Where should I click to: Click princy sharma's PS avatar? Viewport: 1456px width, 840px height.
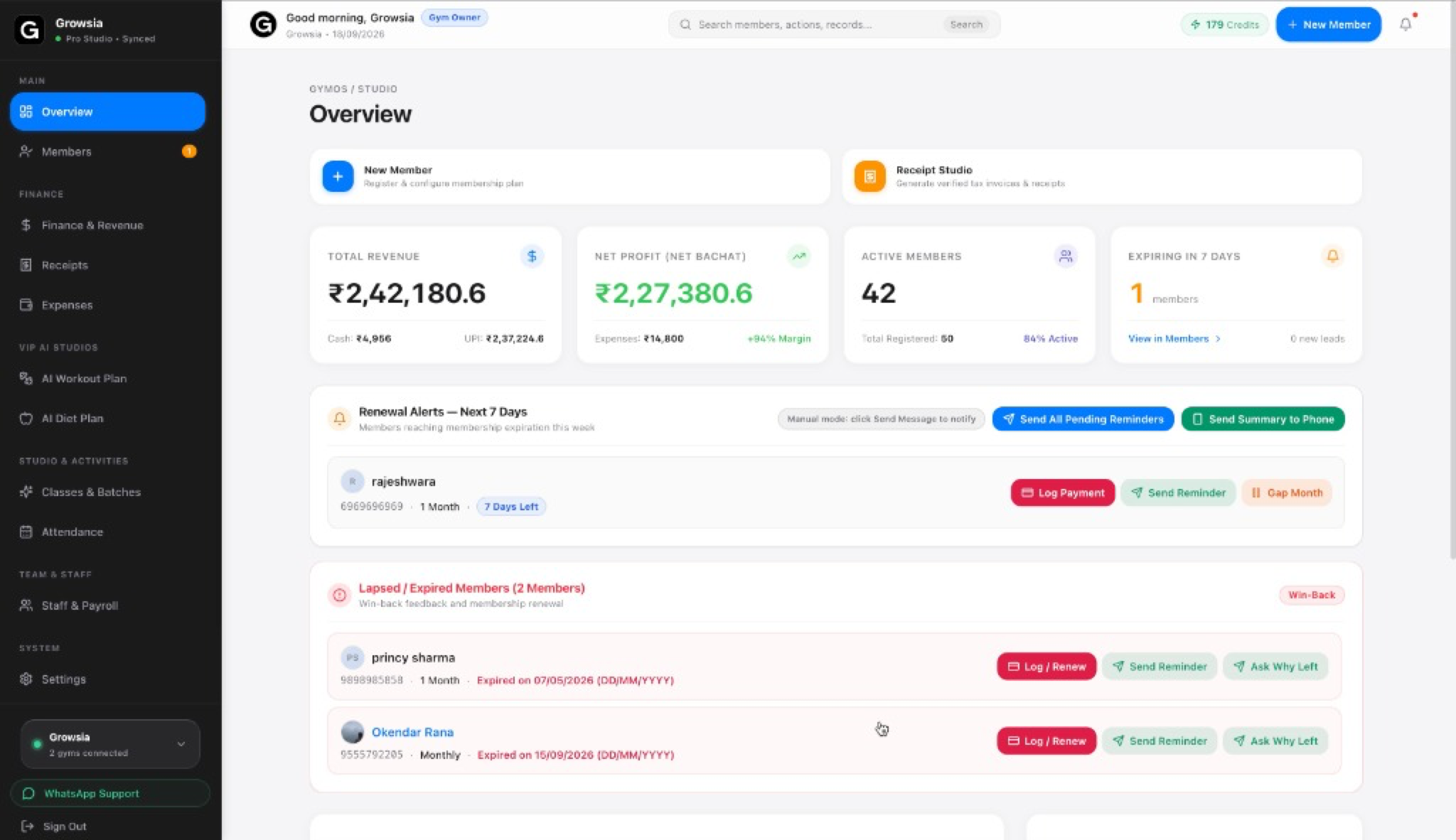(x=352, y=657)
